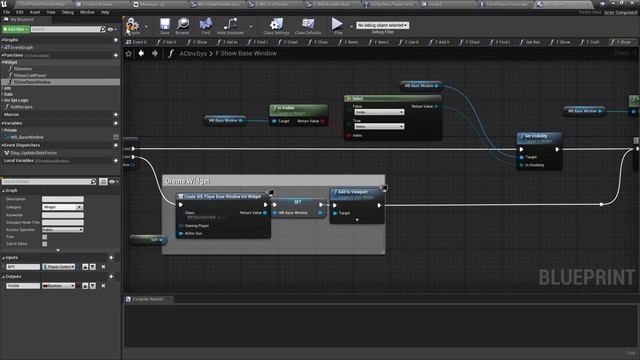This screenshot has height=360, width=640.
Task: Open the View menu
Action: point(51,12)
